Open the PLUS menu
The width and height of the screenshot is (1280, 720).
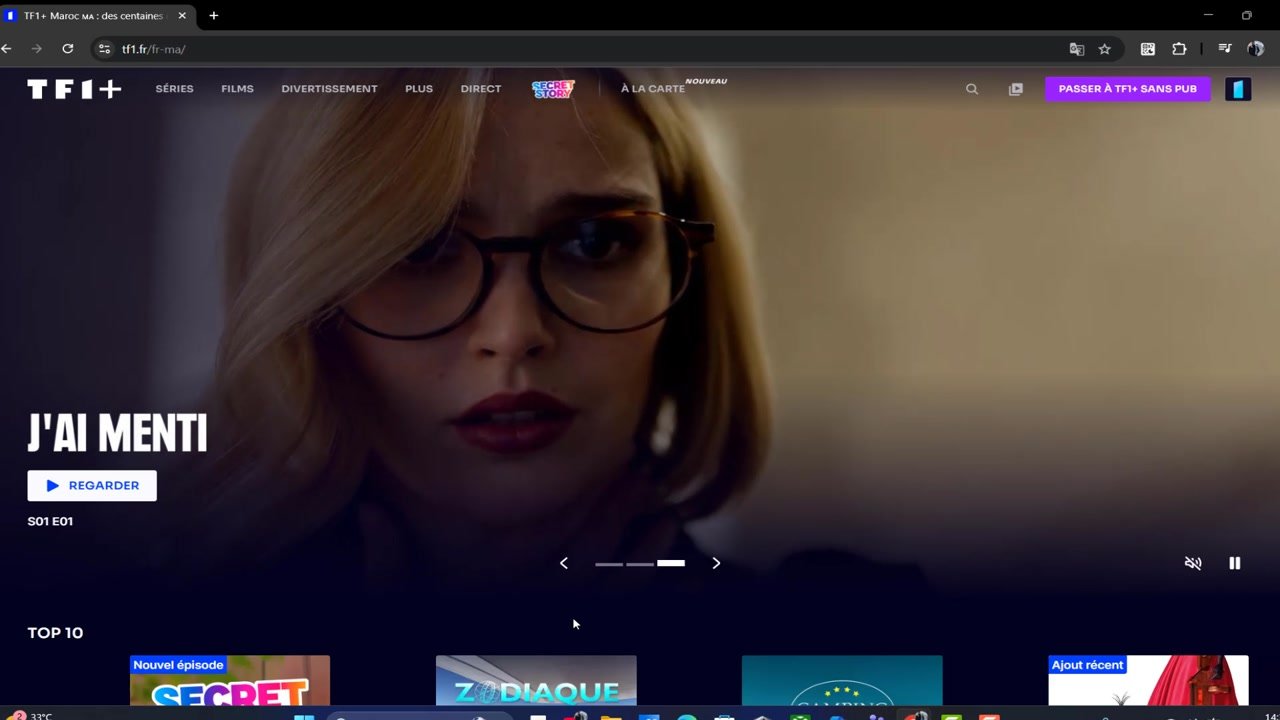(419, 89)
